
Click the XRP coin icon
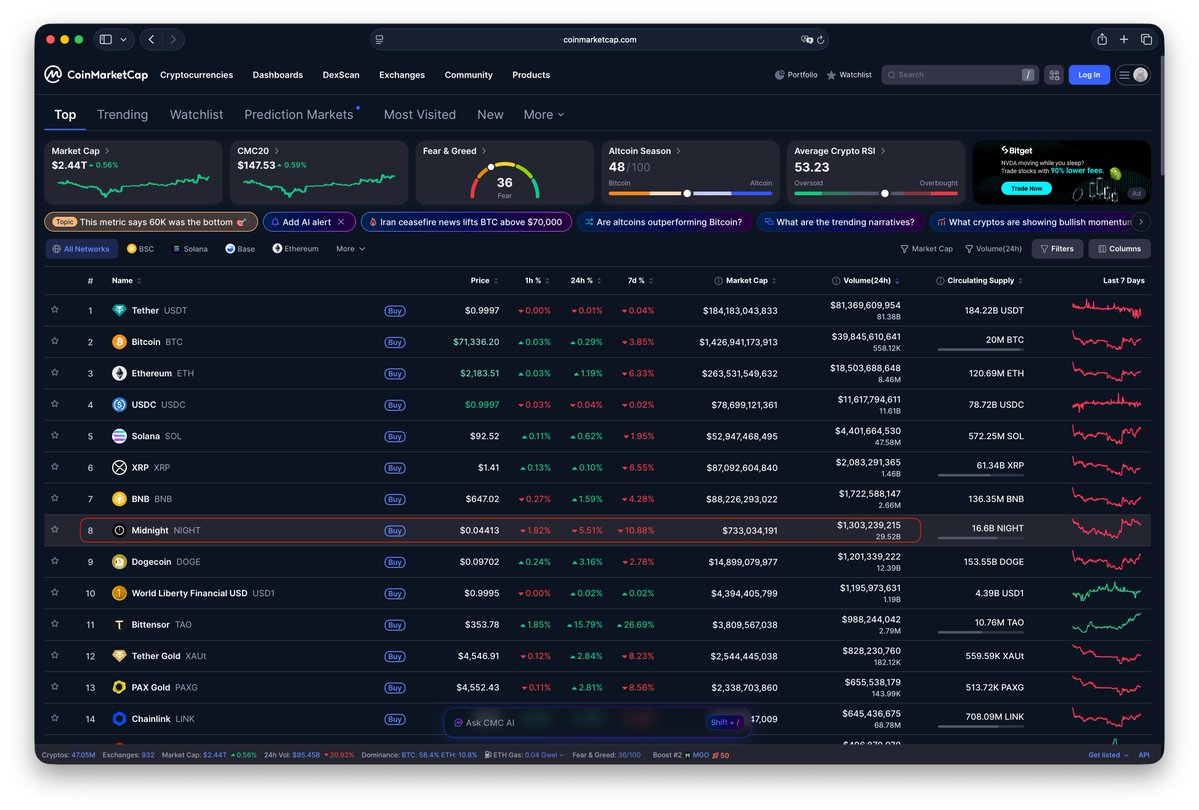click(119, 467)
